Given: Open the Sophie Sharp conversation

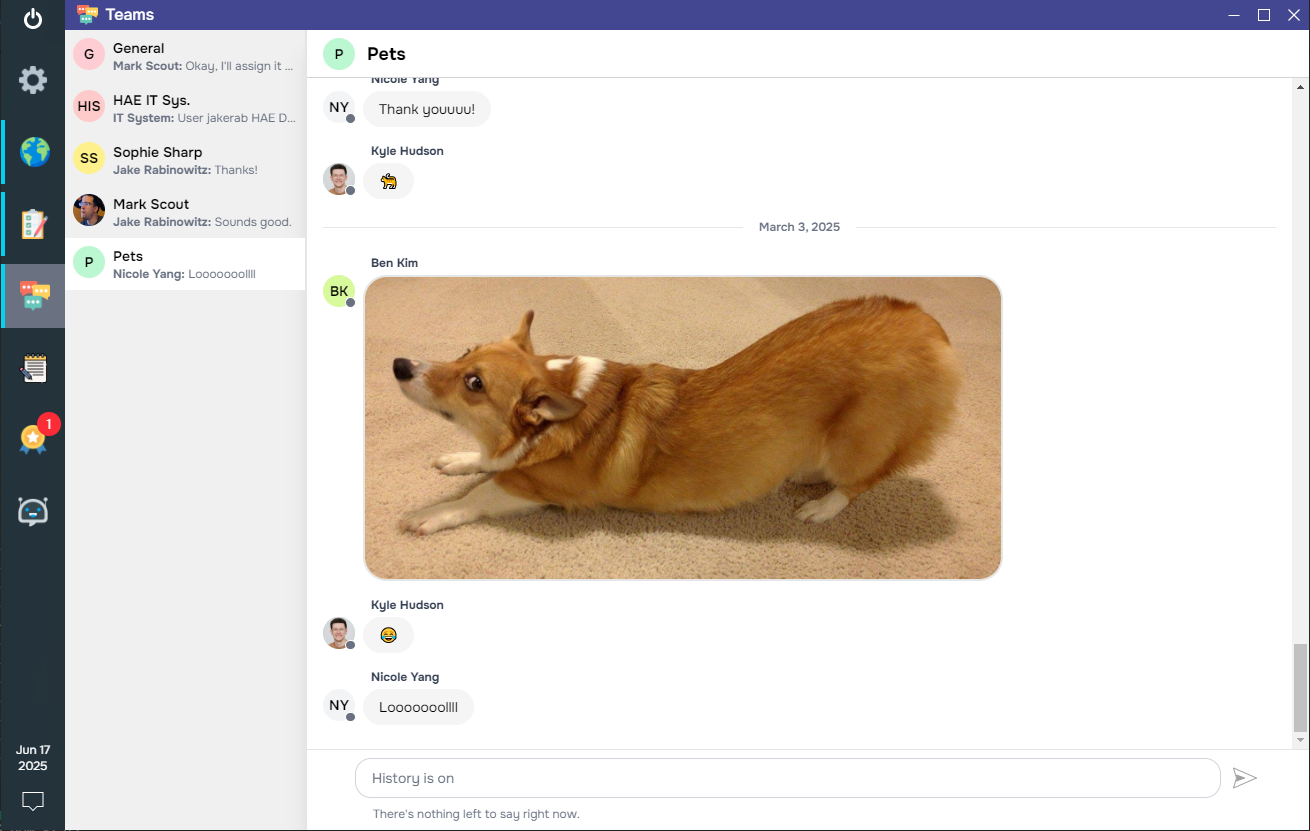Looking at the screenshot, I should [x=185, y=160].
